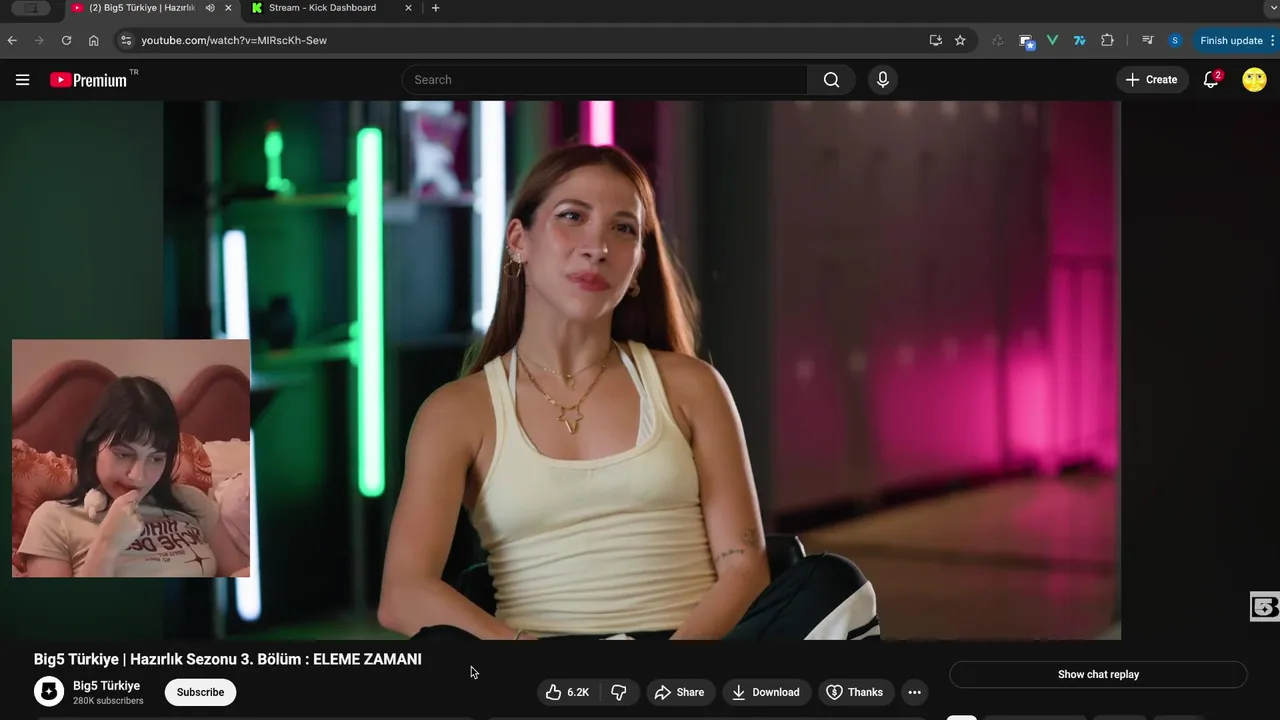Open Chrome profile S avatar
1280x720 pixels.
1175,40
